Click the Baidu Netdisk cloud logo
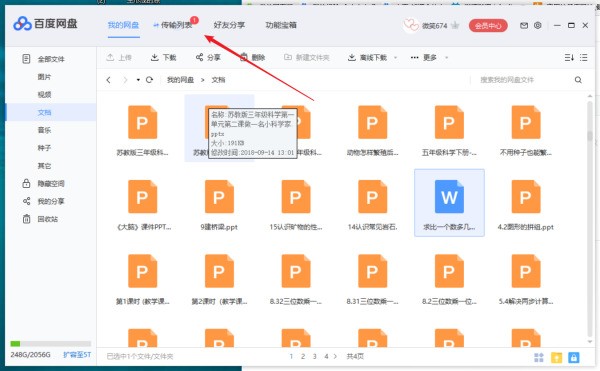The image size is (600, 371). (x=22, y=24)
